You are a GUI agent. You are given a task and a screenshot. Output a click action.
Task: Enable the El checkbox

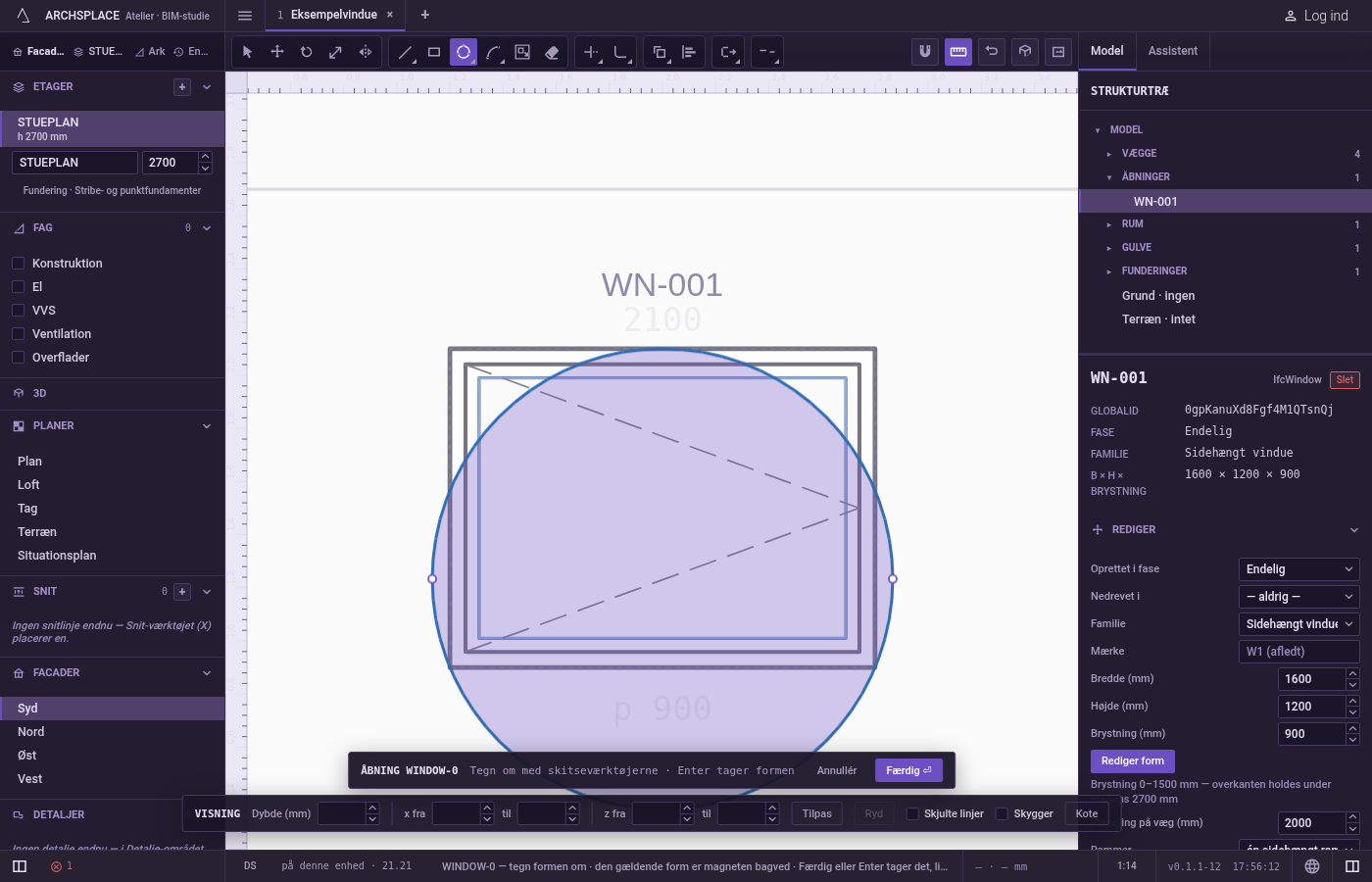[x=18, y=286]
